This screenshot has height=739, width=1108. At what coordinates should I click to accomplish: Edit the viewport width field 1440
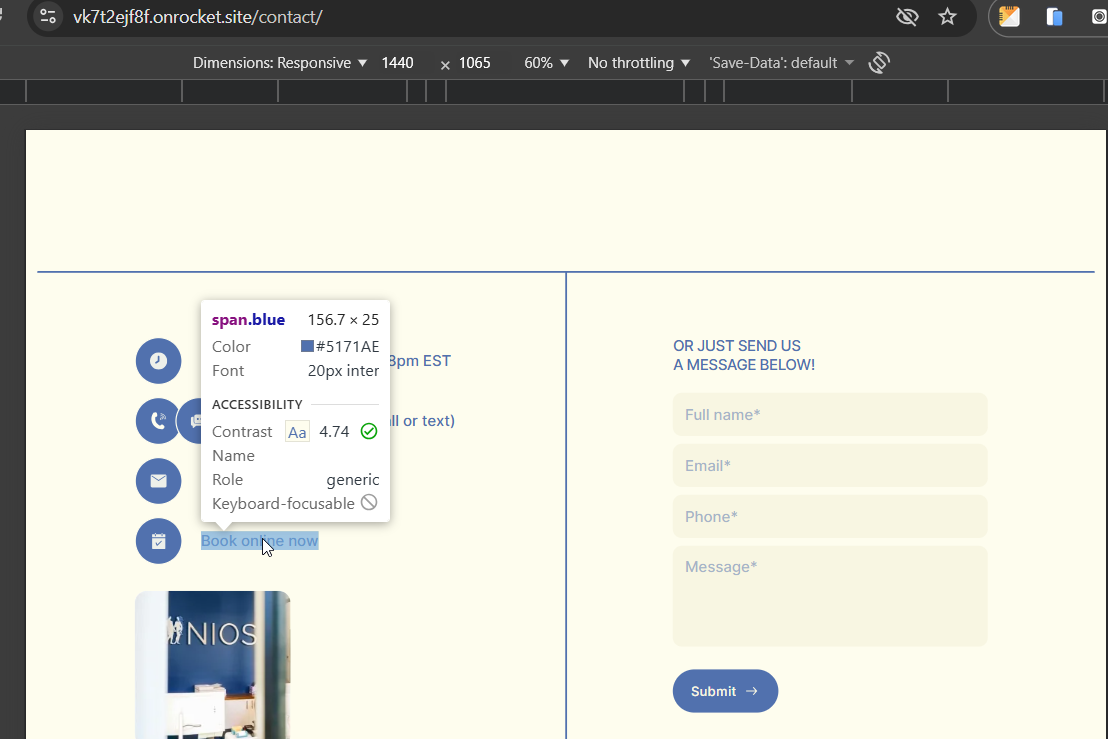pyautogui.click(x=397, y=63)
